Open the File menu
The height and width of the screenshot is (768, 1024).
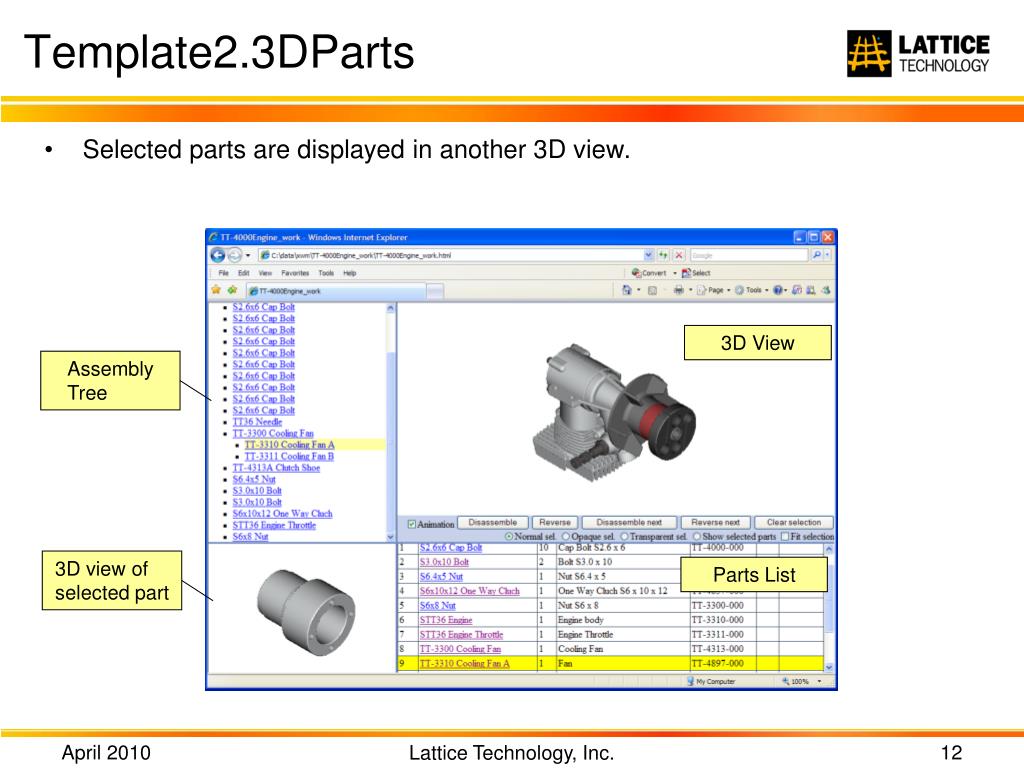pos(223,273)
